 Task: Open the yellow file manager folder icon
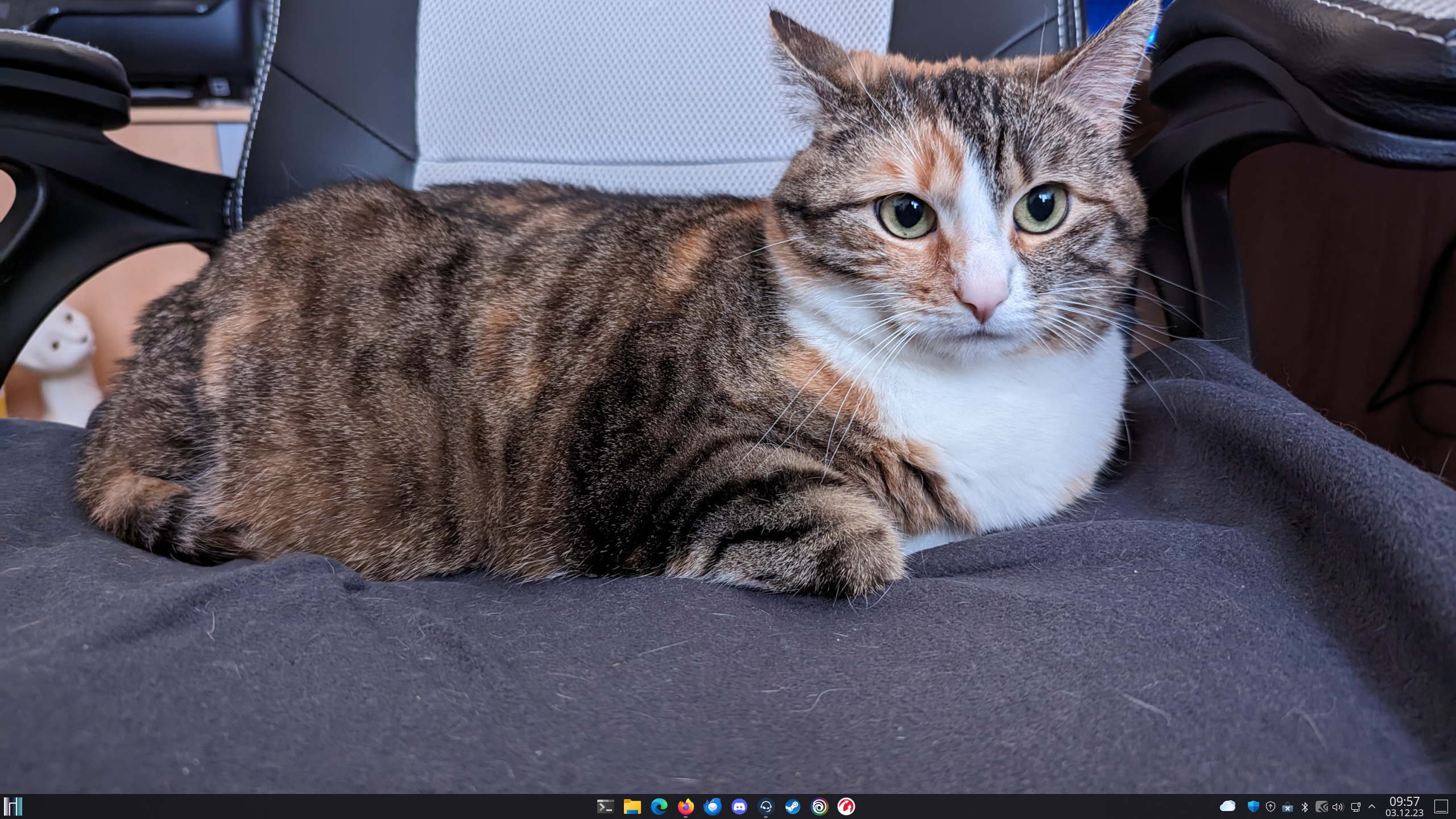(x=632, y=806)
